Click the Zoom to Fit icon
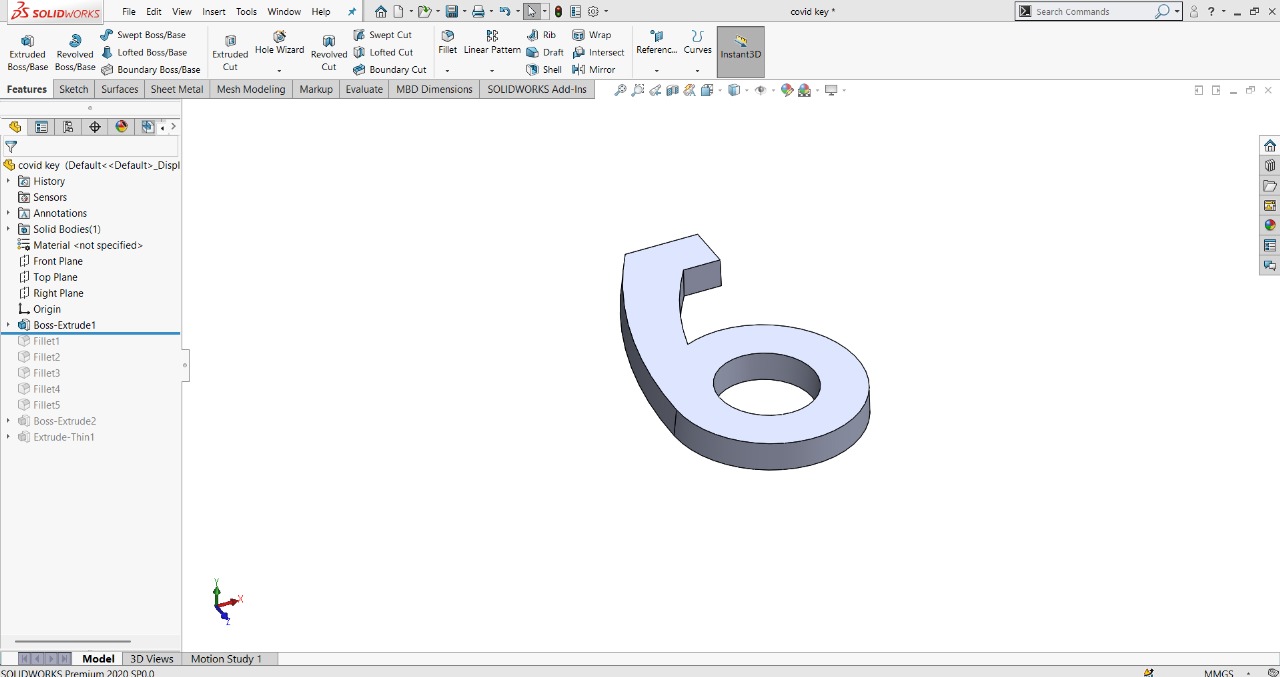The width and height of the screenshot is (1280, 677). (620, 90)
